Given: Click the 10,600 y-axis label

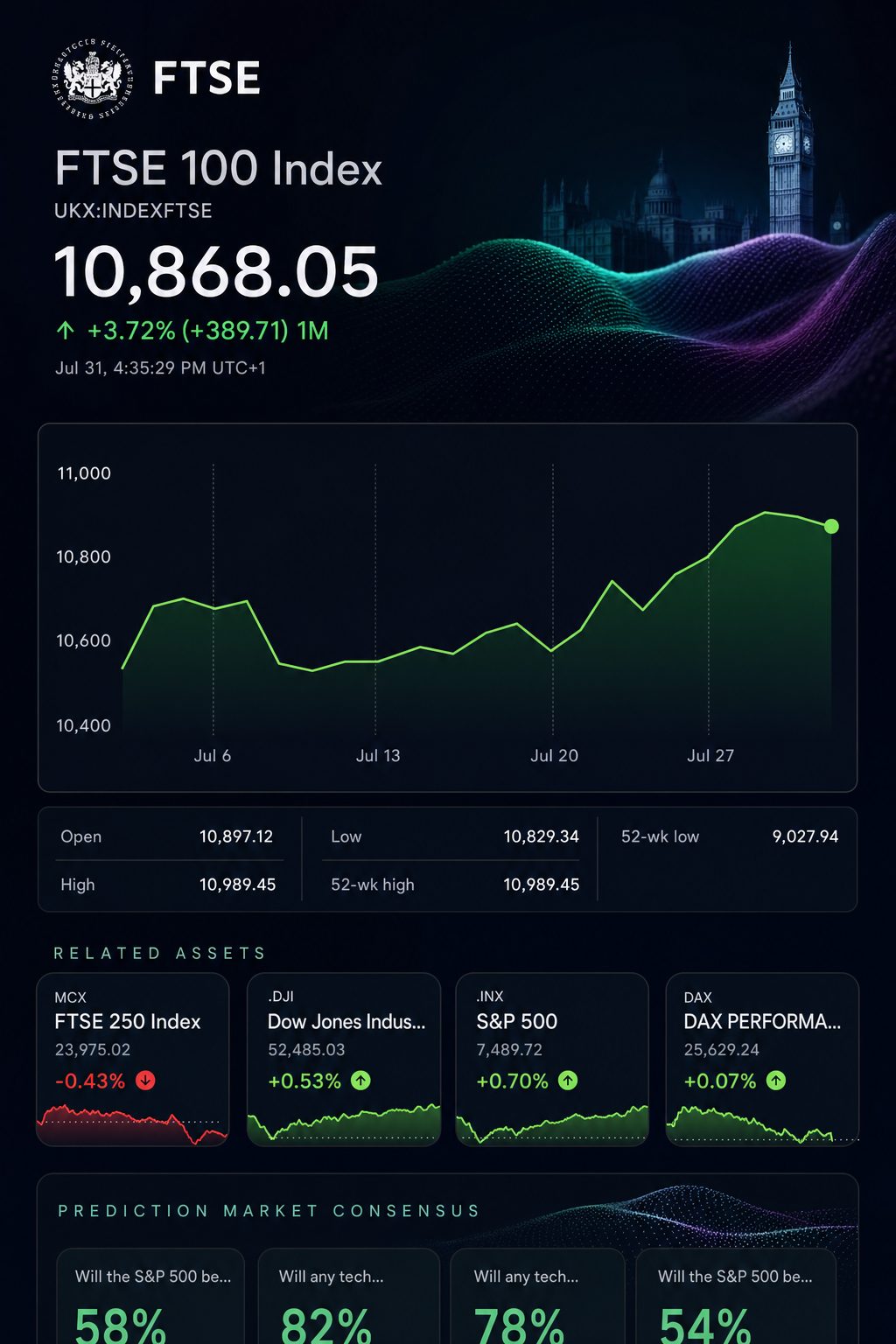Looking at the screenshot, I should click(84, 640).
